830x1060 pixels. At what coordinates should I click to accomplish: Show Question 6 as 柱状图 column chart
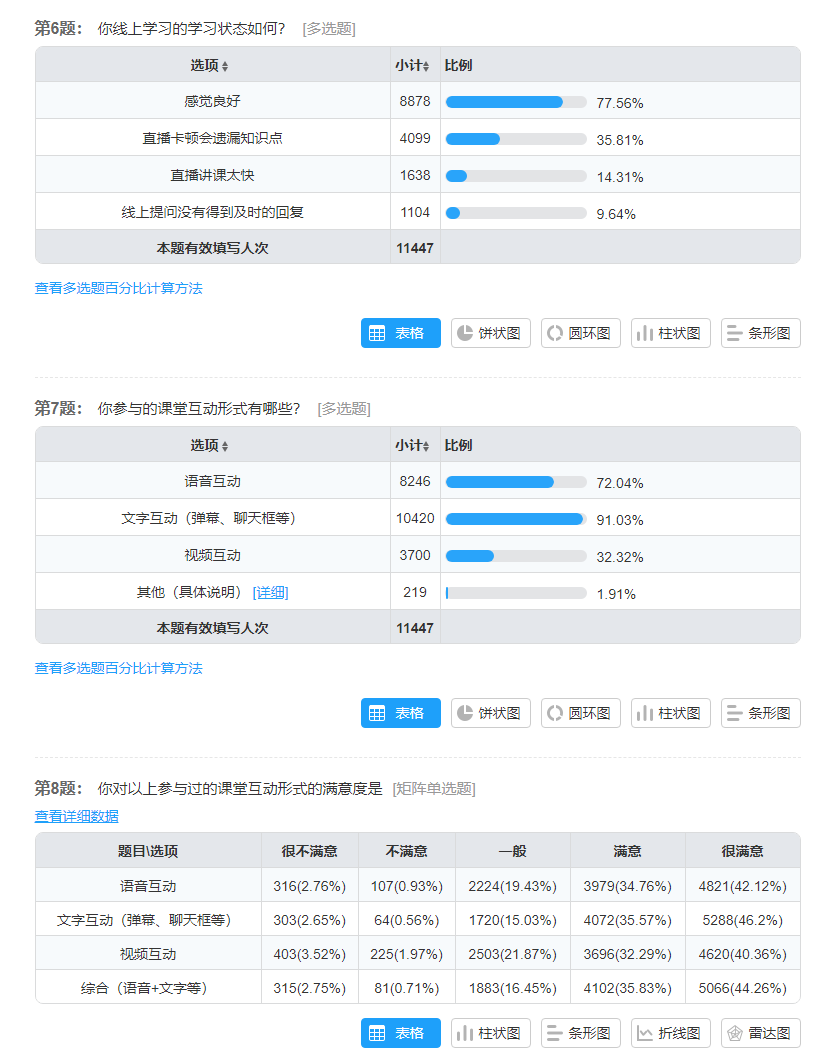click(670, 333)
